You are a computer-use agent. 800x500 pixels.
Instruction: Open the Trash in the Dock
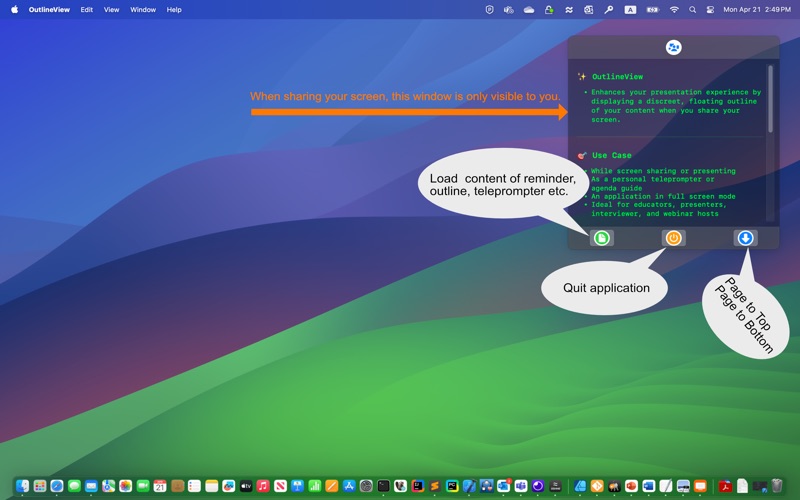(x=777, y=486)
